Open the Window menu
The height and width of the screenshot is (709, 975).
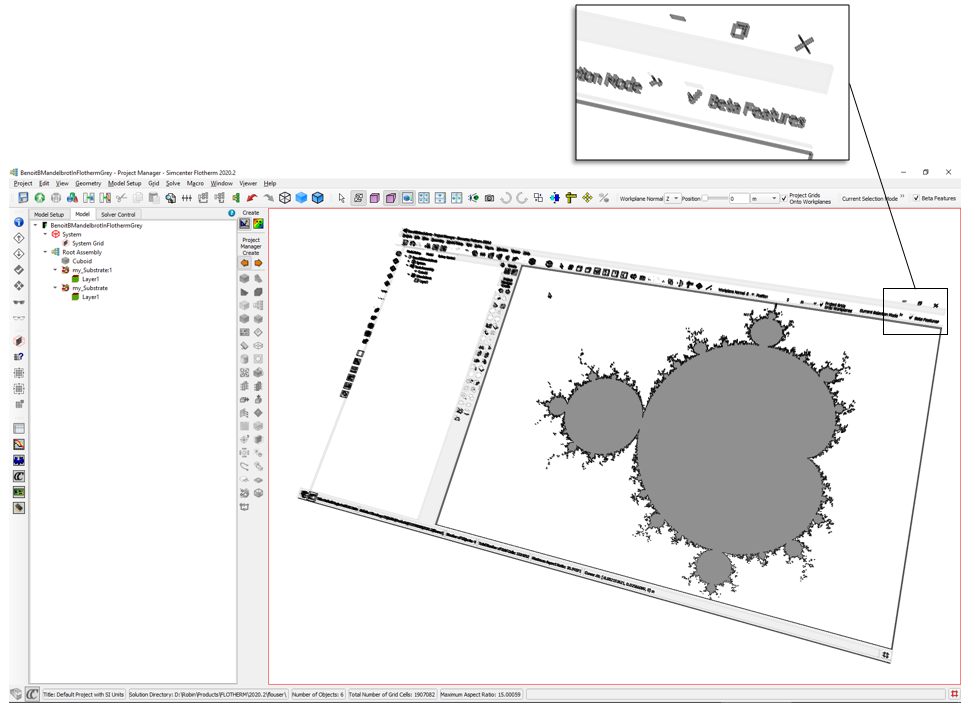pyautogui.click(x=221, y=183)
